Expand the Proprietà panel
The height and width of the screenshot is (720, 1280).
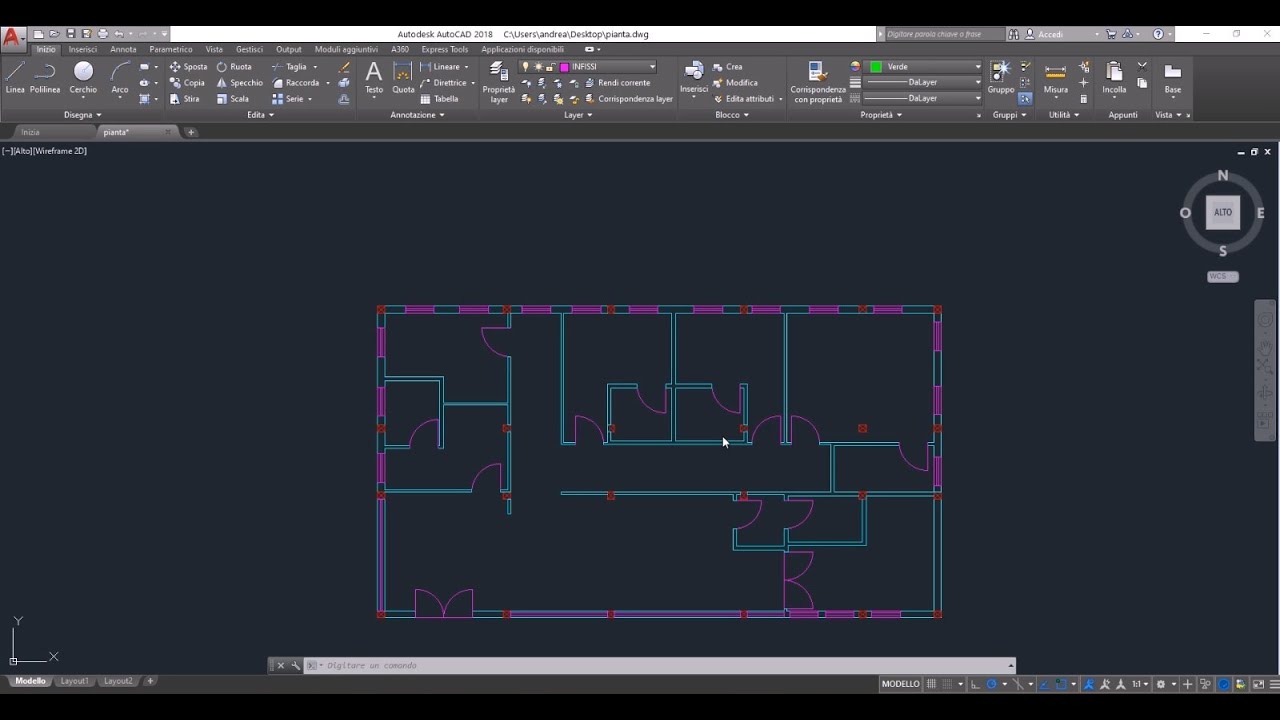click(881, 115)
